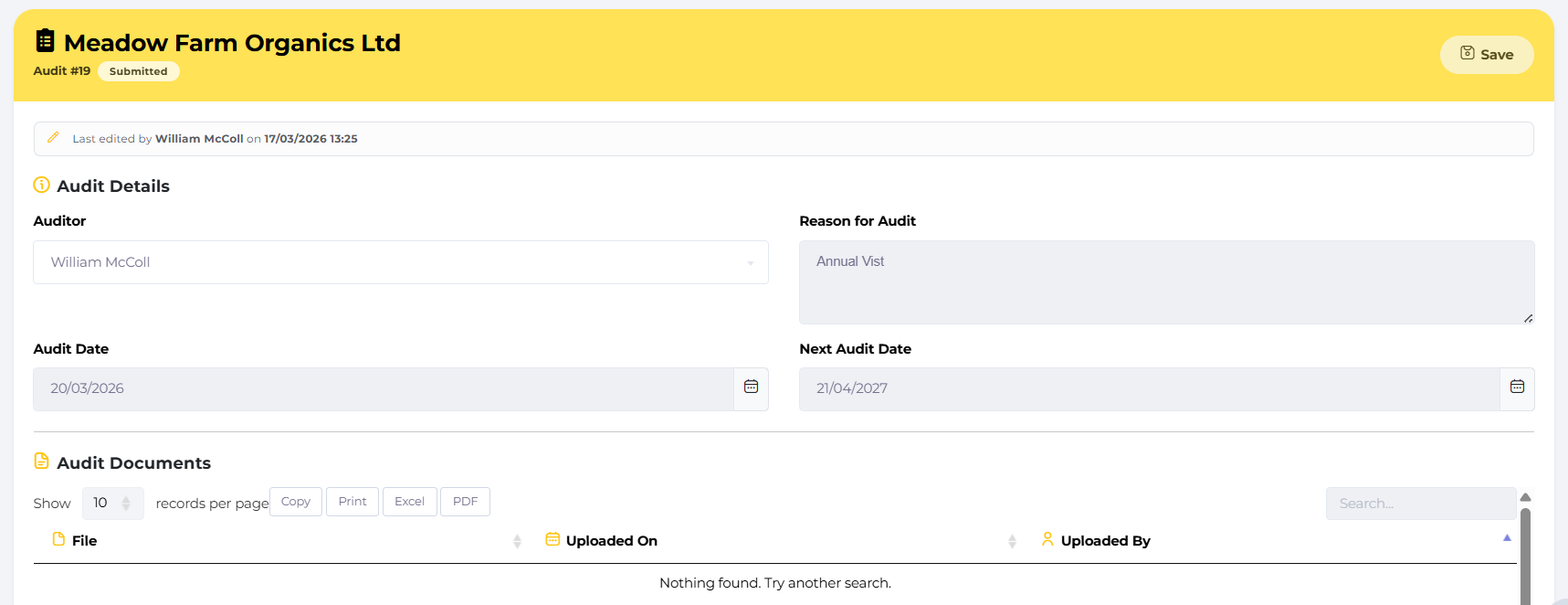Click the Reason for Audit text area

click(x=1166, y=282)
